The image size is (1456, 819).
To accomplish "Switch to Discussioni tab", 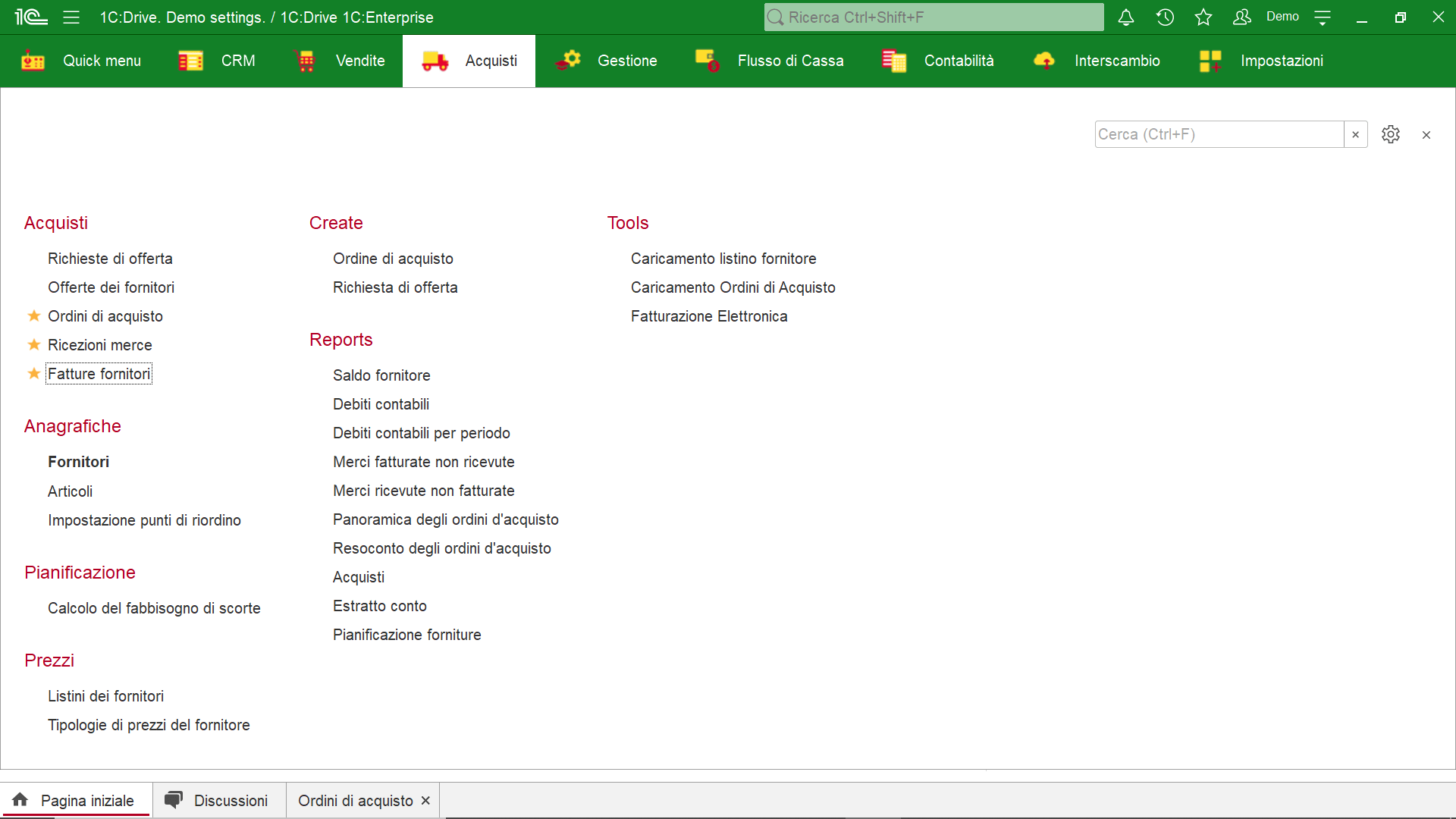I will tap(220, 801).
